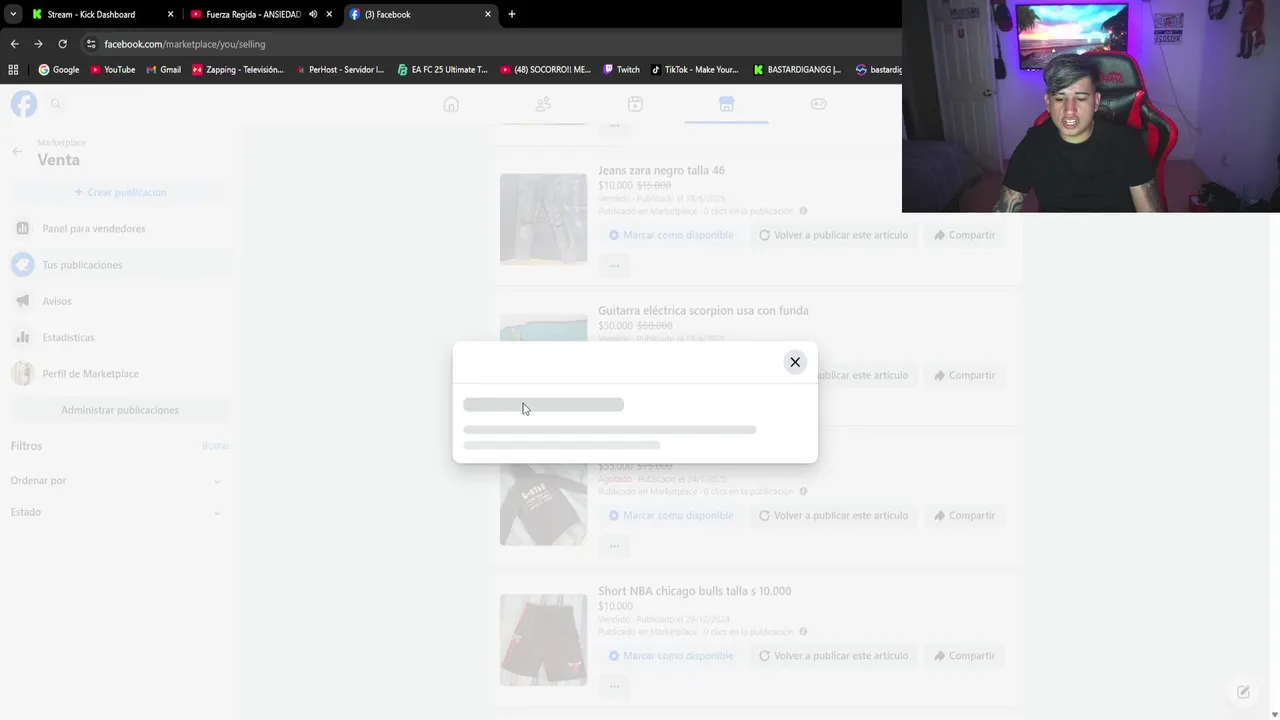The height and width of the screenshot is (720, 1280).
Task: Republish the Jeans zara negro listing
Action: tap(834, 235)
